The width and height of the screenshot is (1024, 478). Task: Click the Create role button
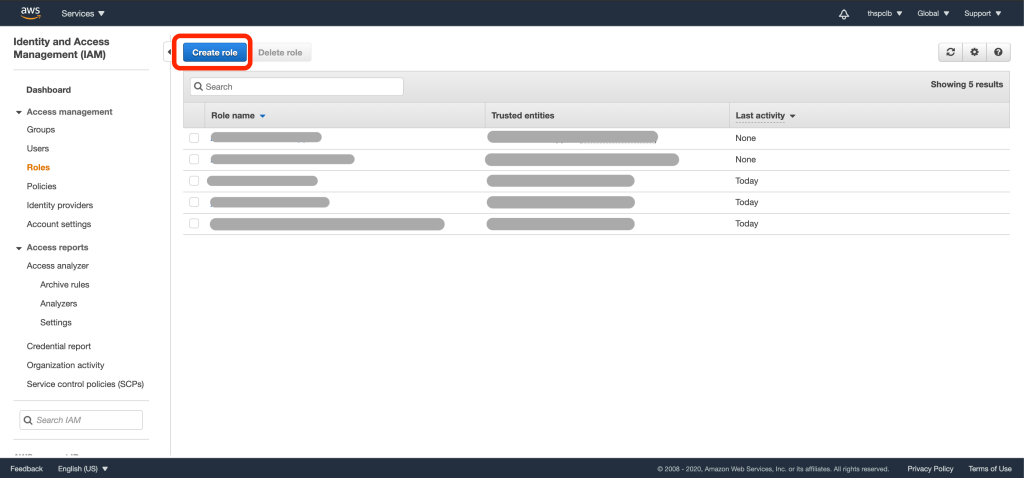click(x=213, y=52)
